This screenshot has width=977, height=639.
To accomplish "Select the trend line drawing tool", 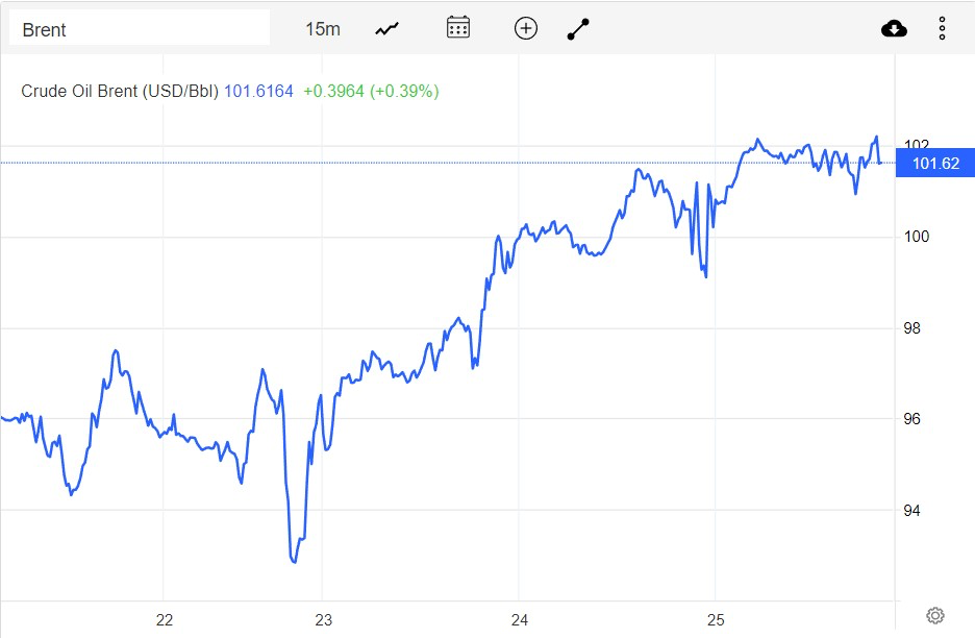I will tap(578, 29).
